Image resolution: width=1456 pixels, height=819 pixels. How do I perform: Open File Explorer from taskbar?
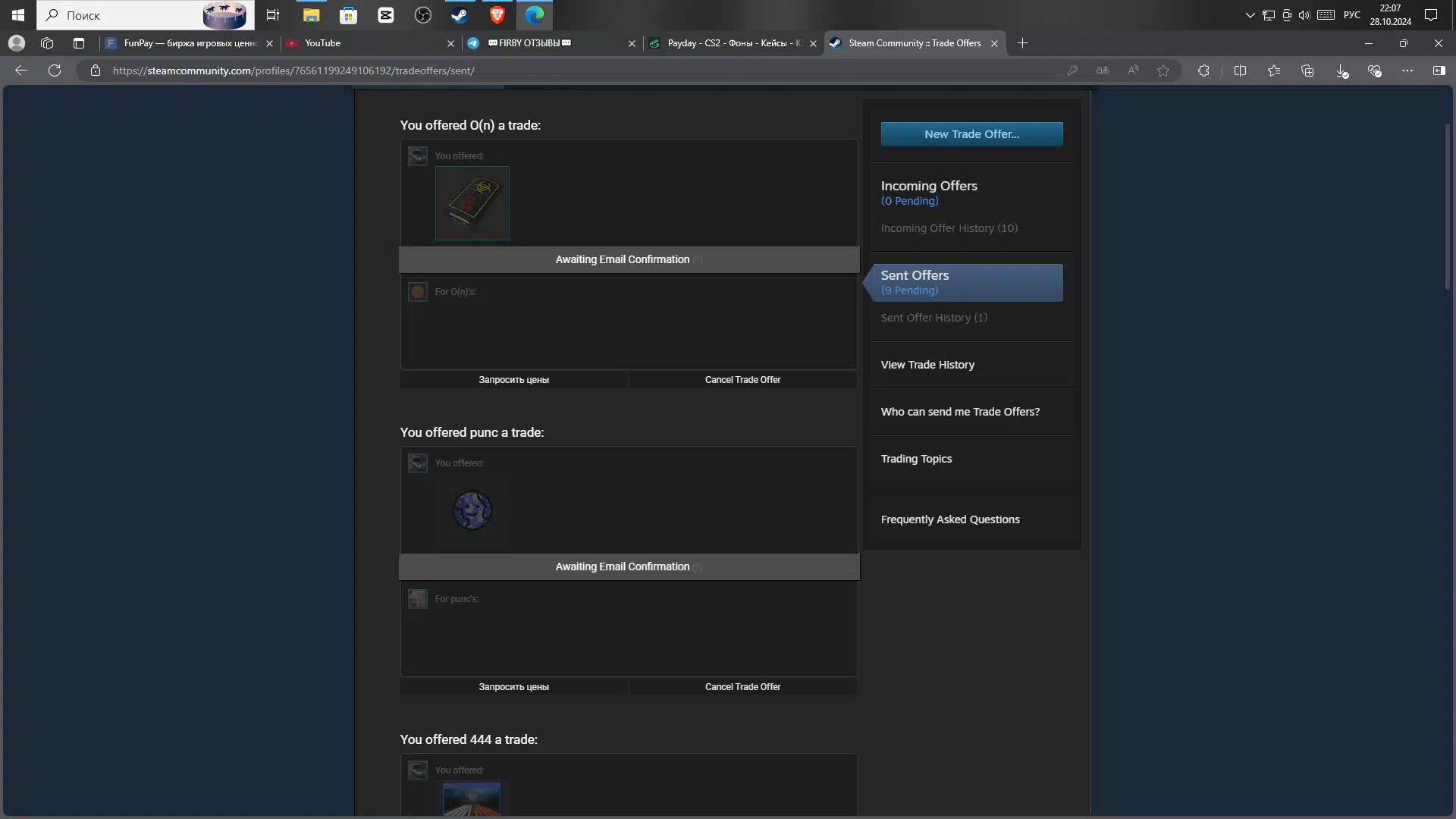click(311, 15)
